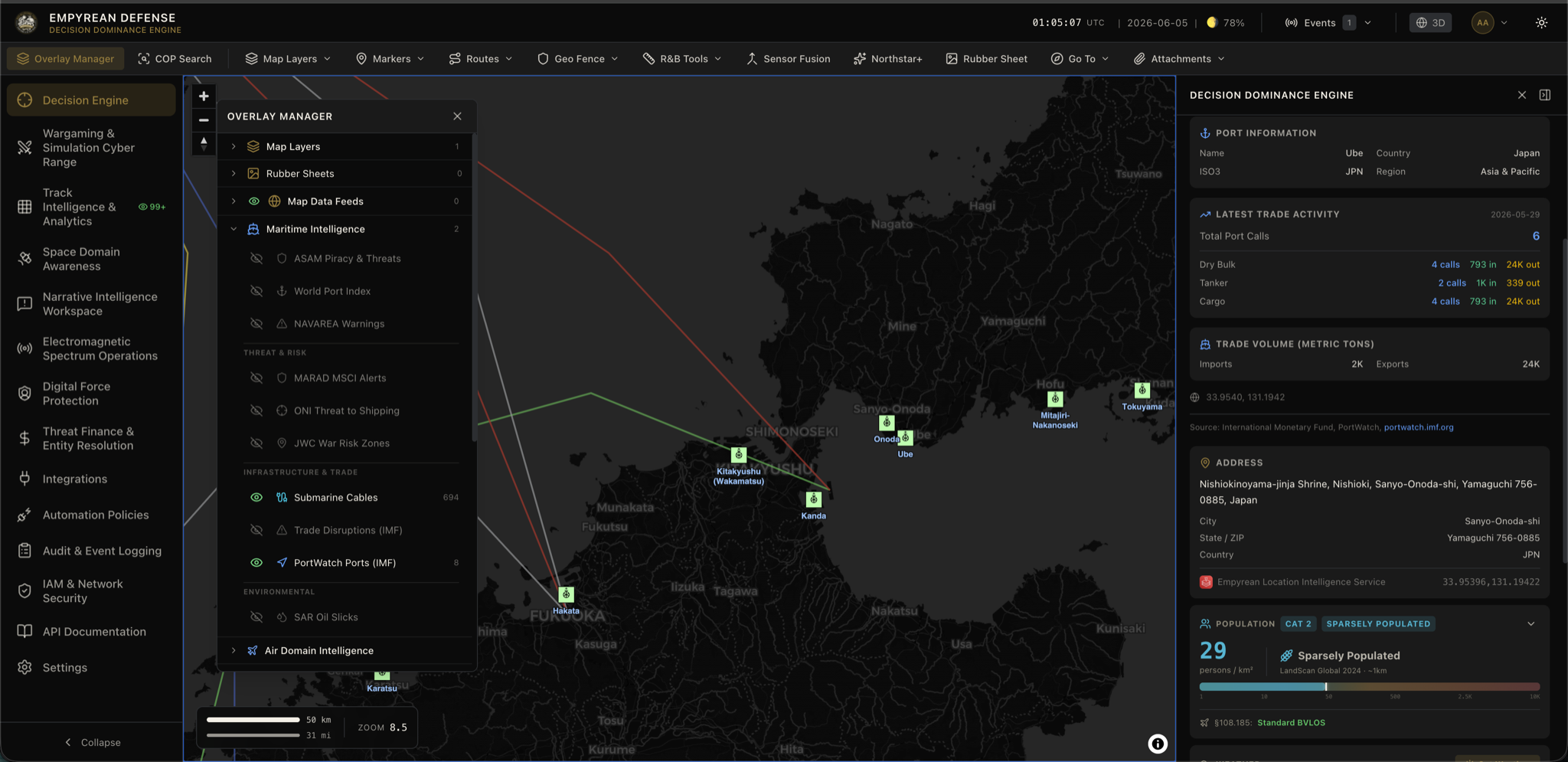Open Sensor Fusion tool
Screen dimensions: 1568x762
click(788, 59)
